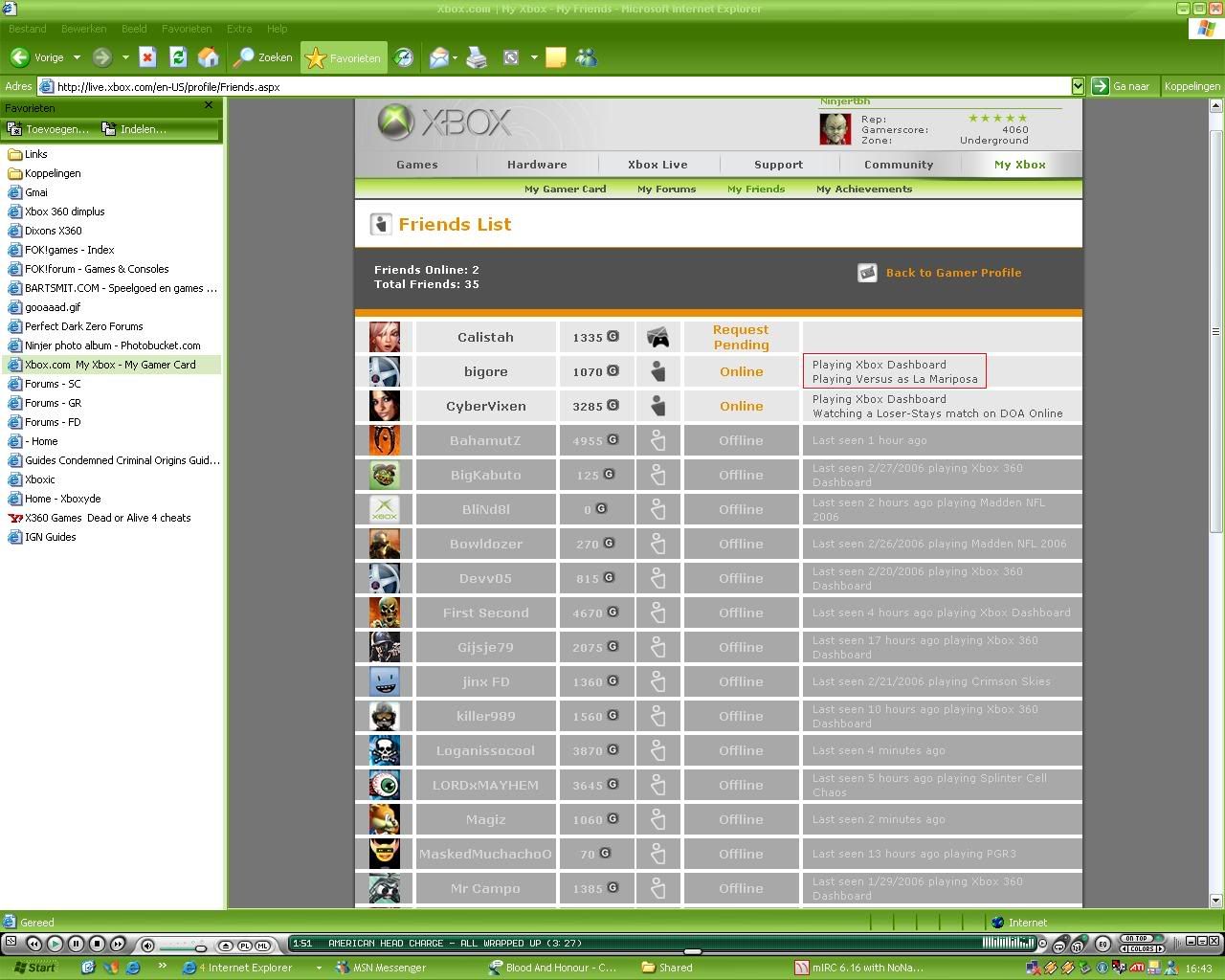Go to previous track in player

coord(33,944)
